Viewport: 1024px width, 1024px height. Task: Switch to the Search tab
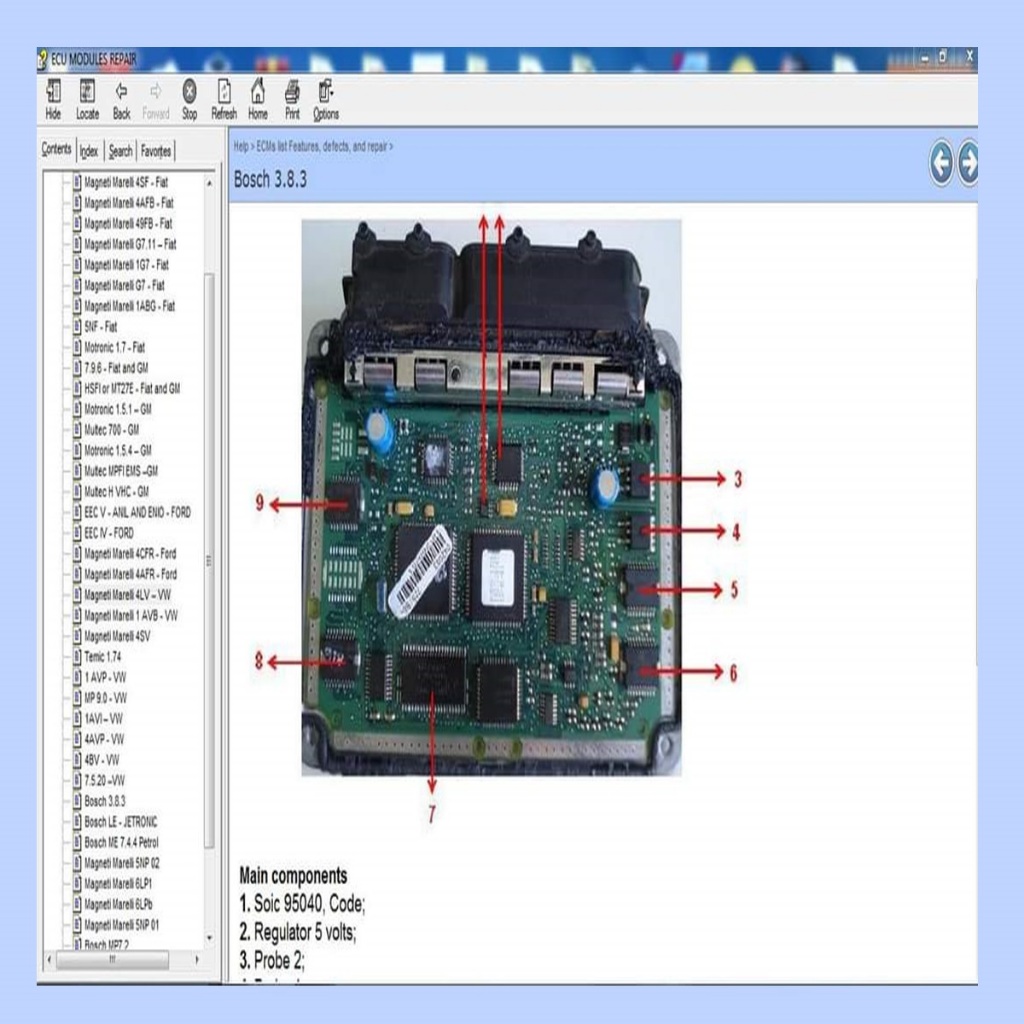(x=120, y=152)
